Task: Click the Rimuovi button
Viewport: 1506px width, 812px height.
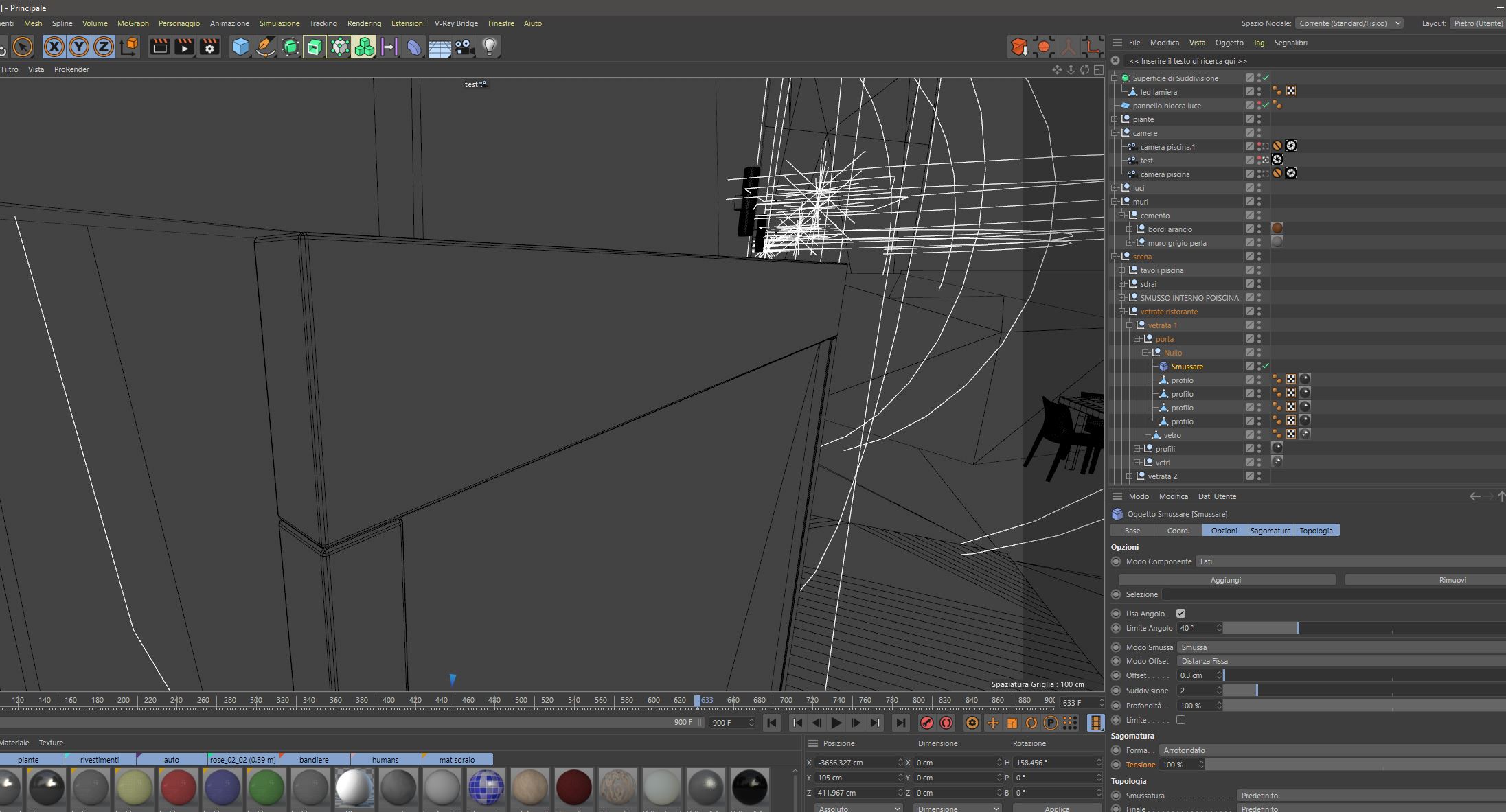Action: (x=1452, y=580)
